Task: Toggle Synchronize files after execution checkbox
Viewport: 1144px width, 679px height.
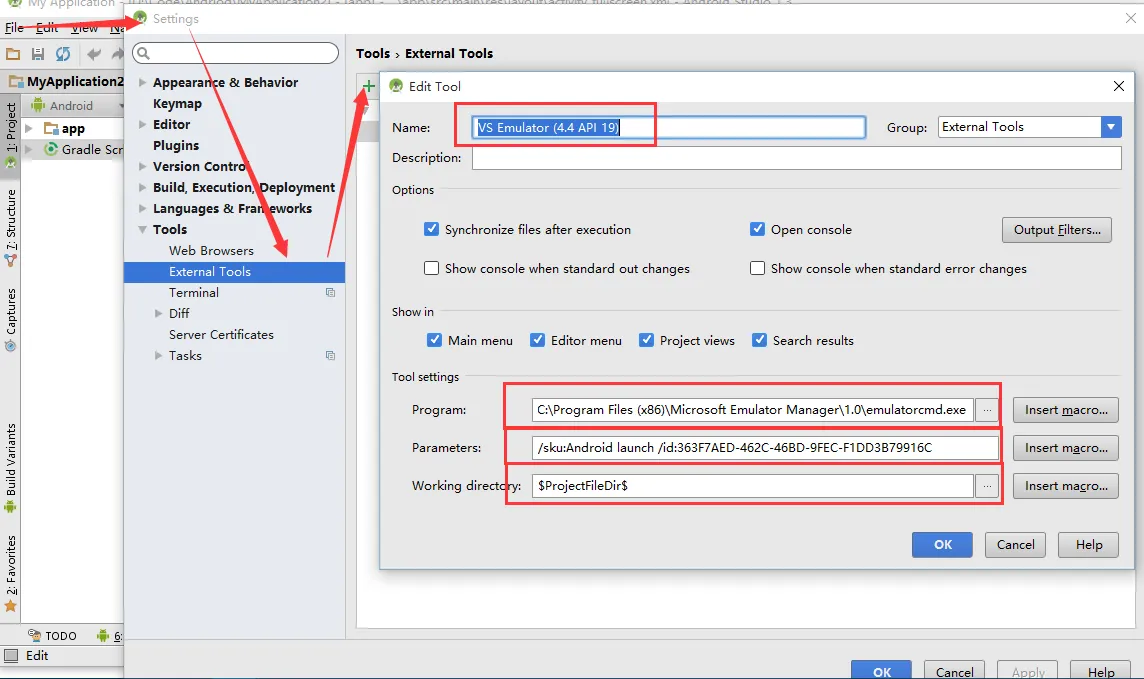Action: (x=431, y=229)
